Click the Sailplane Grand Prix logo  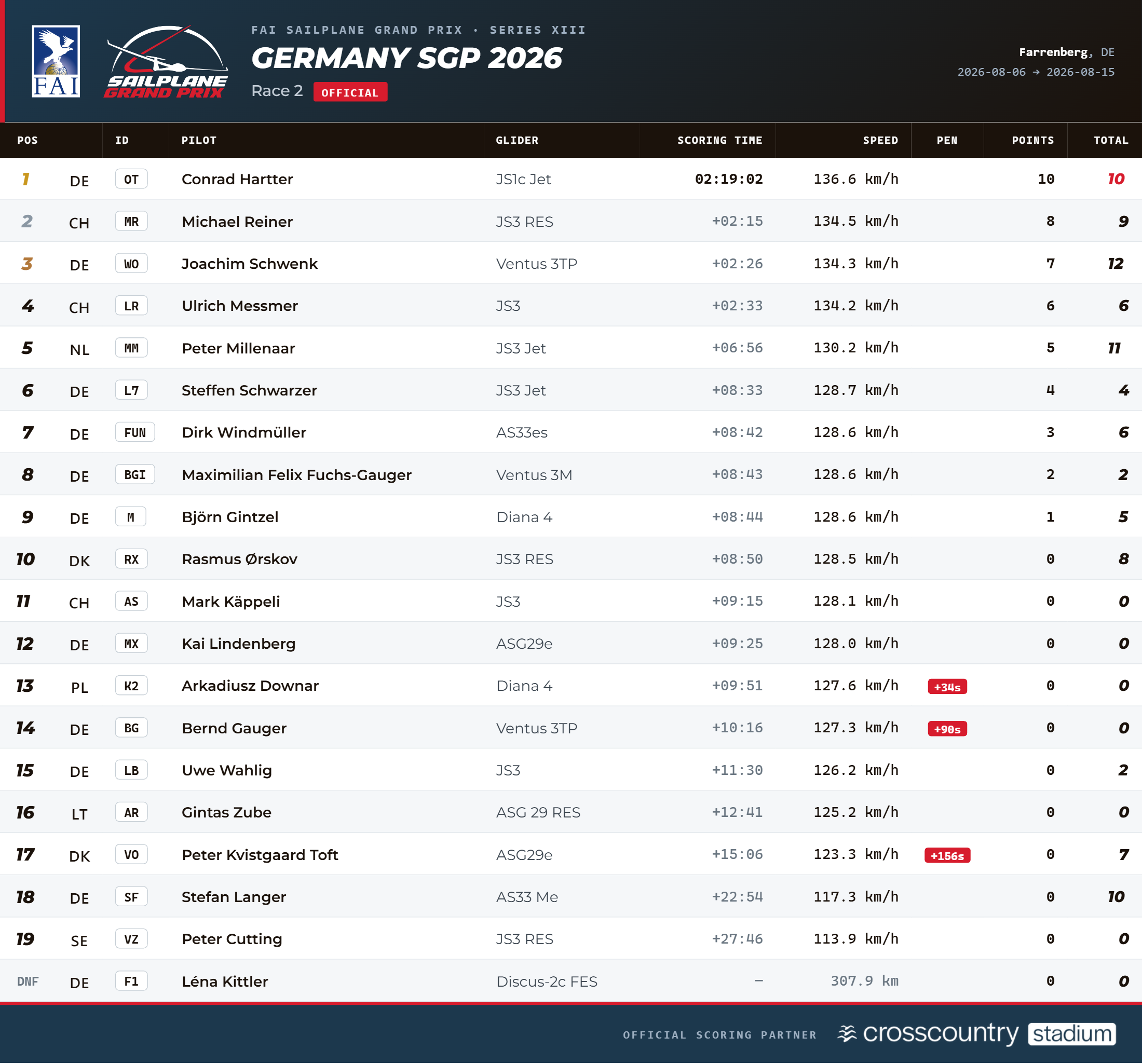(166, 61)
